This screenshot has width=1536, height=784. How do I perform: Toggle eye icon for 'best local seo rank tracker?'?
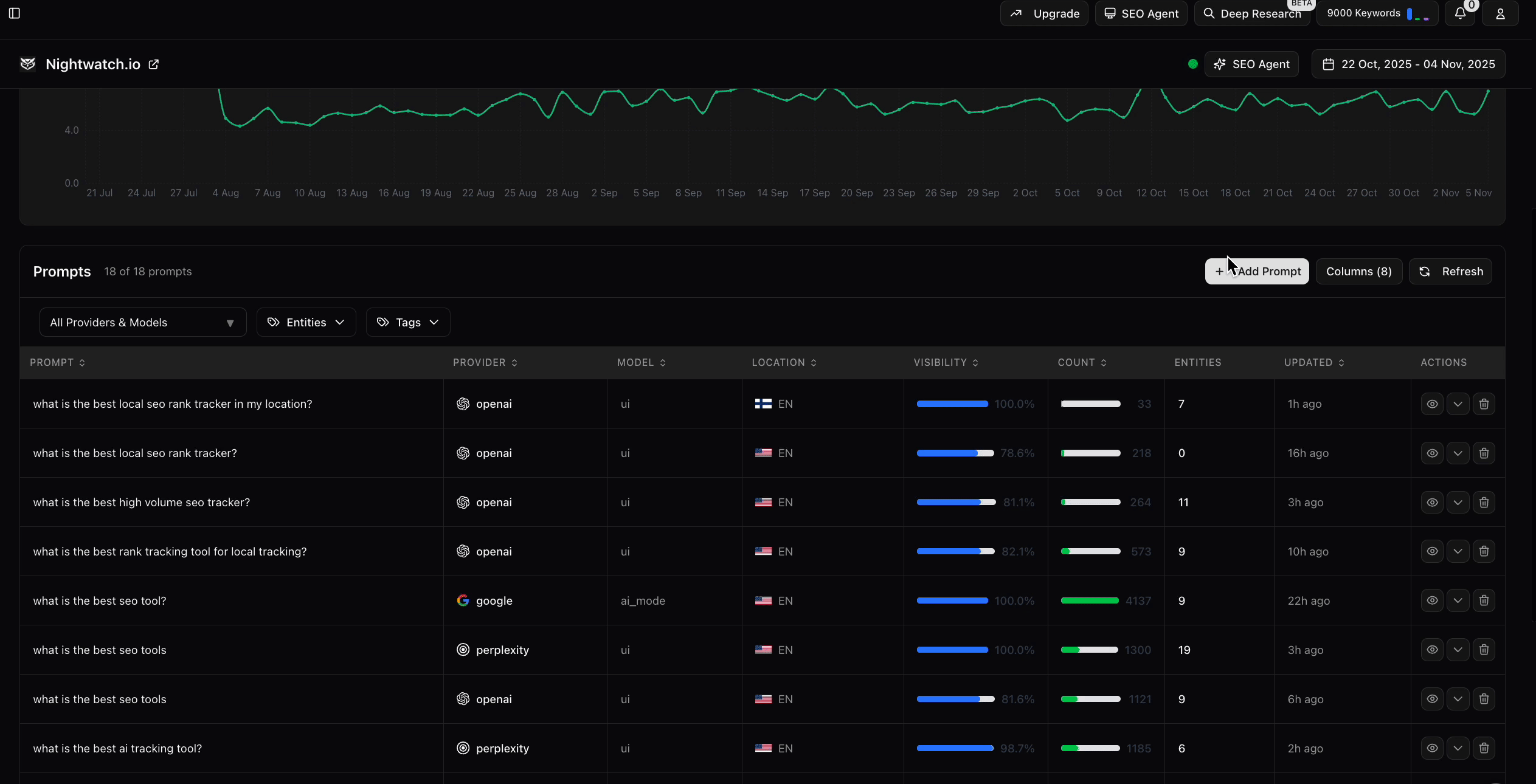click(x=1432, y=453)
